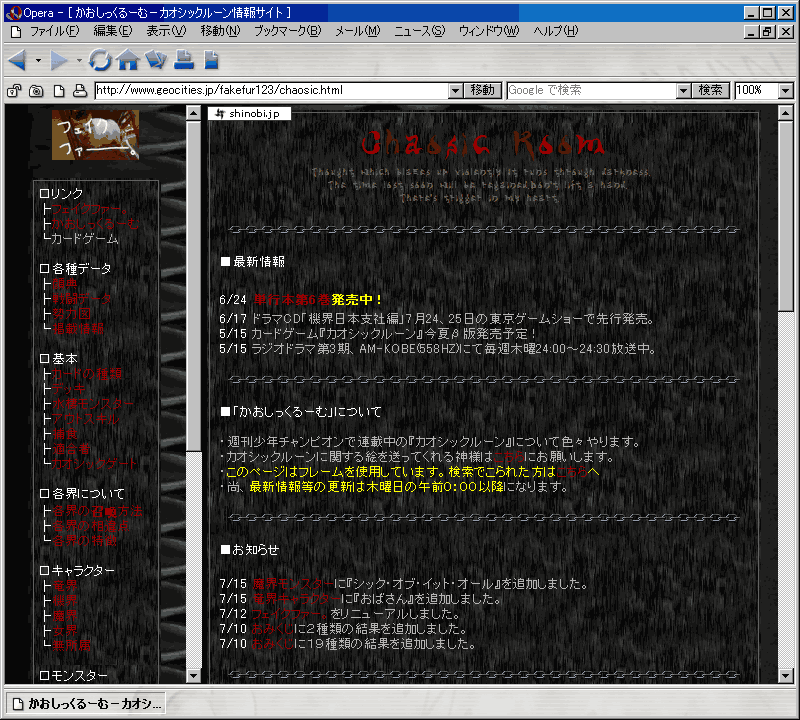Click the Forward arrow toolbar icon

click(x=59, y=60)
